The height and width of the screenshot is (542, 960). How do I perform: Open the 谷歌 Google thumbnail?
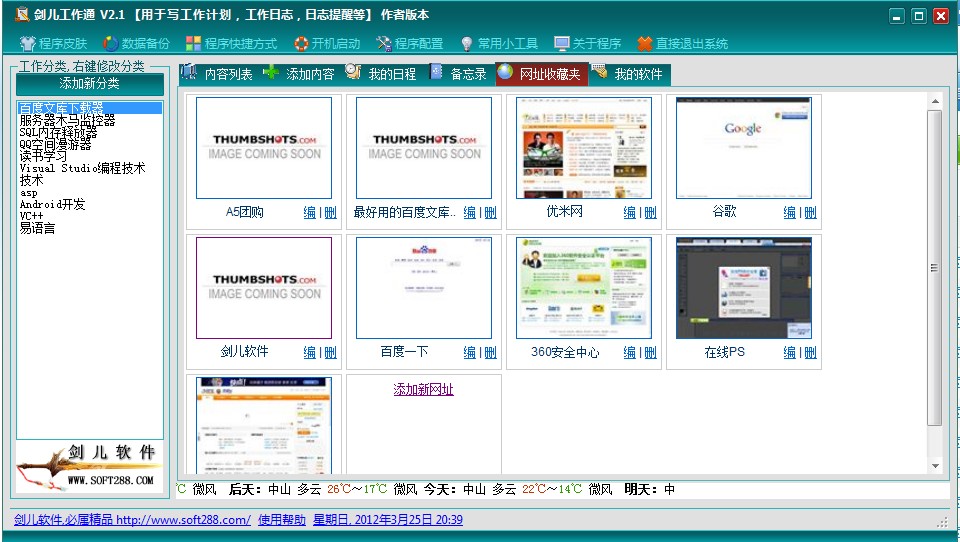tap(744, 148)
